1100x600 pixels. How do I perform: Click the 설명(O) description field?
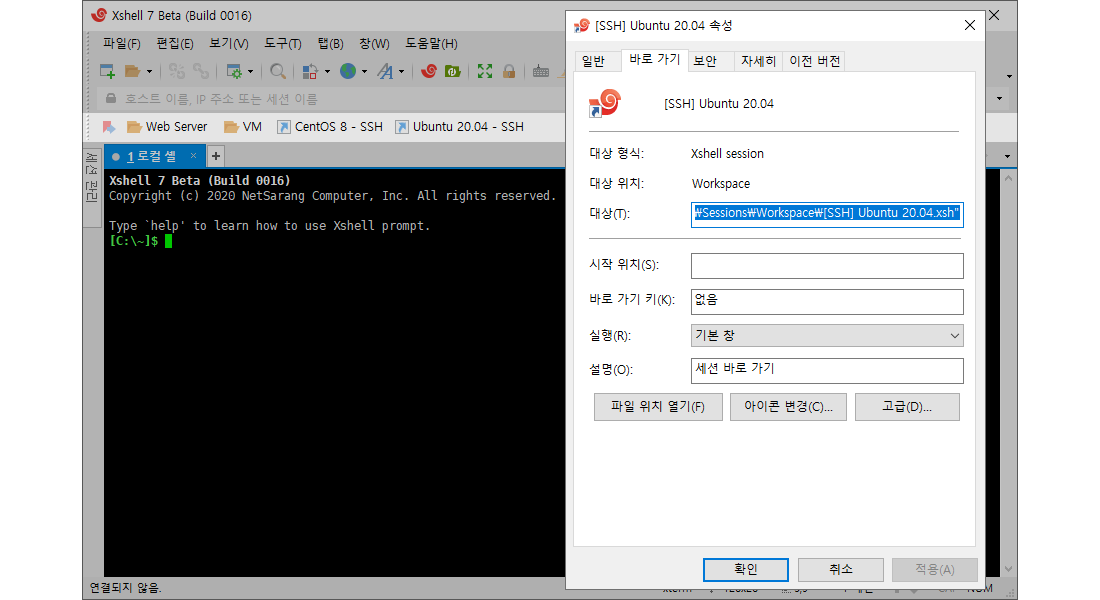(827, 371)
